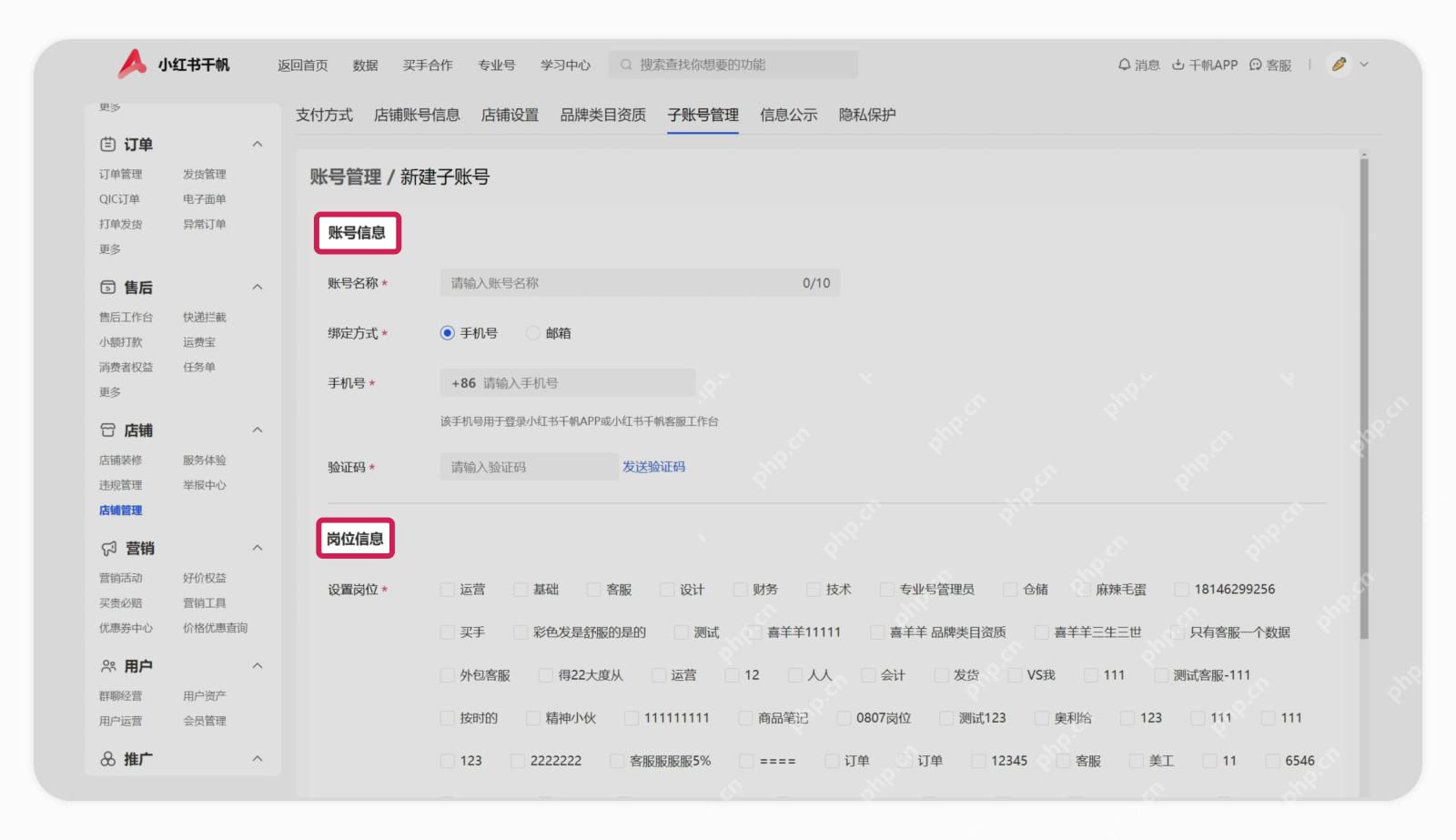Screen dimensions: 1456x840
Task: Select 手机号 binding radio button
Action: pos(447,333)
